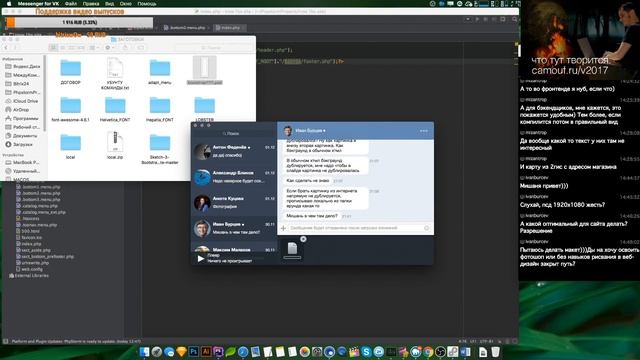Open chat with Анюта Куцина
The height and width of the screenshot is (360, 640).
234,202
